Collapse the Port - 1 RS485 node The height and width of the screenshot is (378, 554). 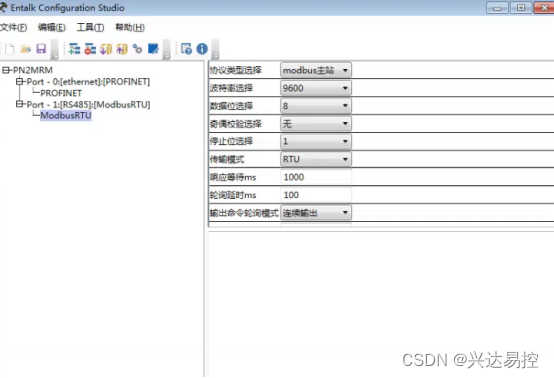click(19, 104)
